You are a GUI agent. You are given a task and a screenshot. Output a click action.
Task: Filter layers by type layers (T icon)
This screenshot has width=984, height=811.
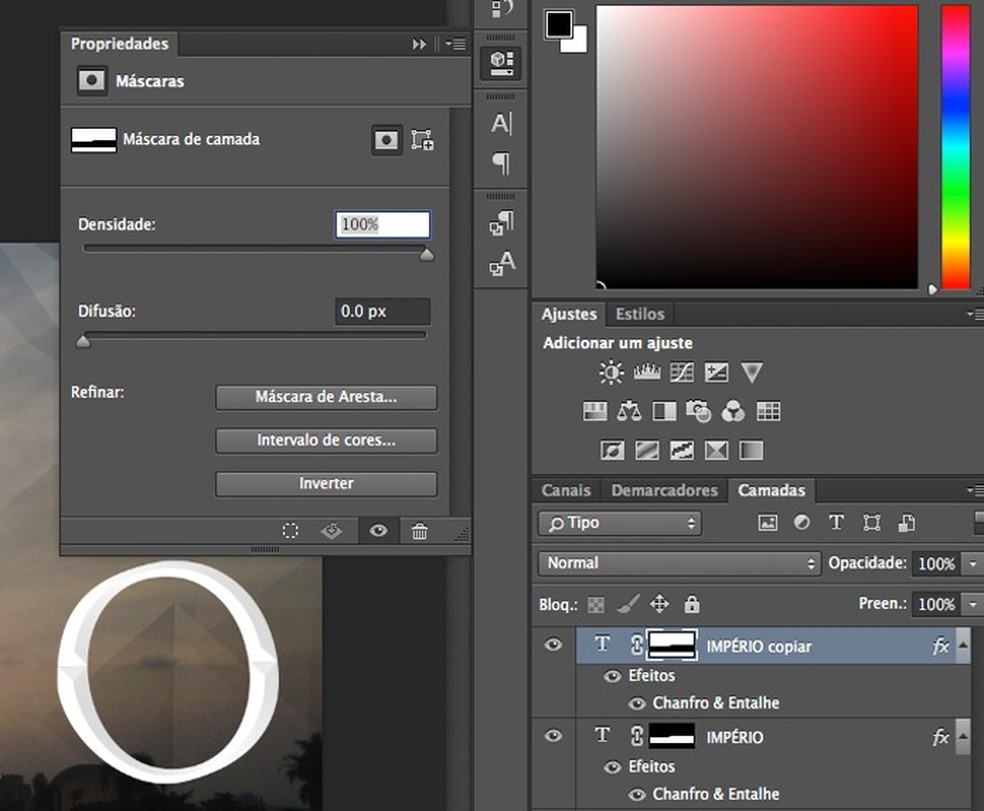836,523
